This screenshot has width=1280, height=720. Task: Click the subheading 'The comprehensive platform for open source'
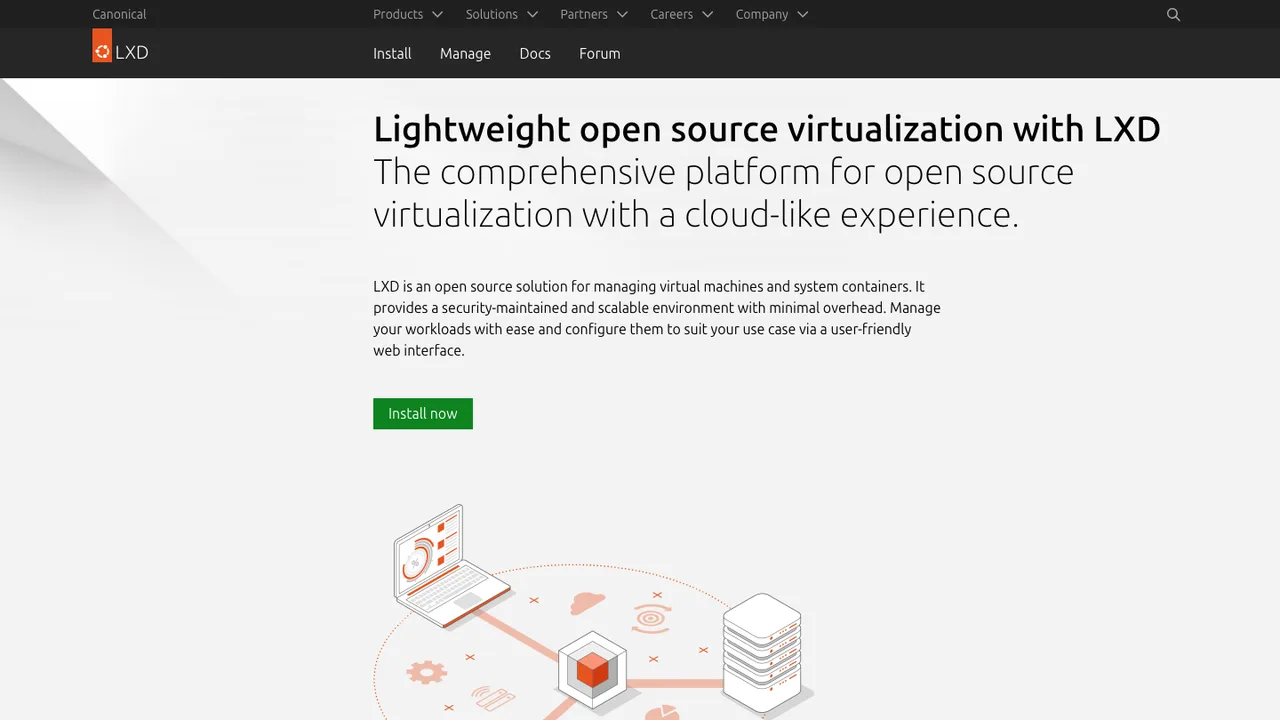723,172
